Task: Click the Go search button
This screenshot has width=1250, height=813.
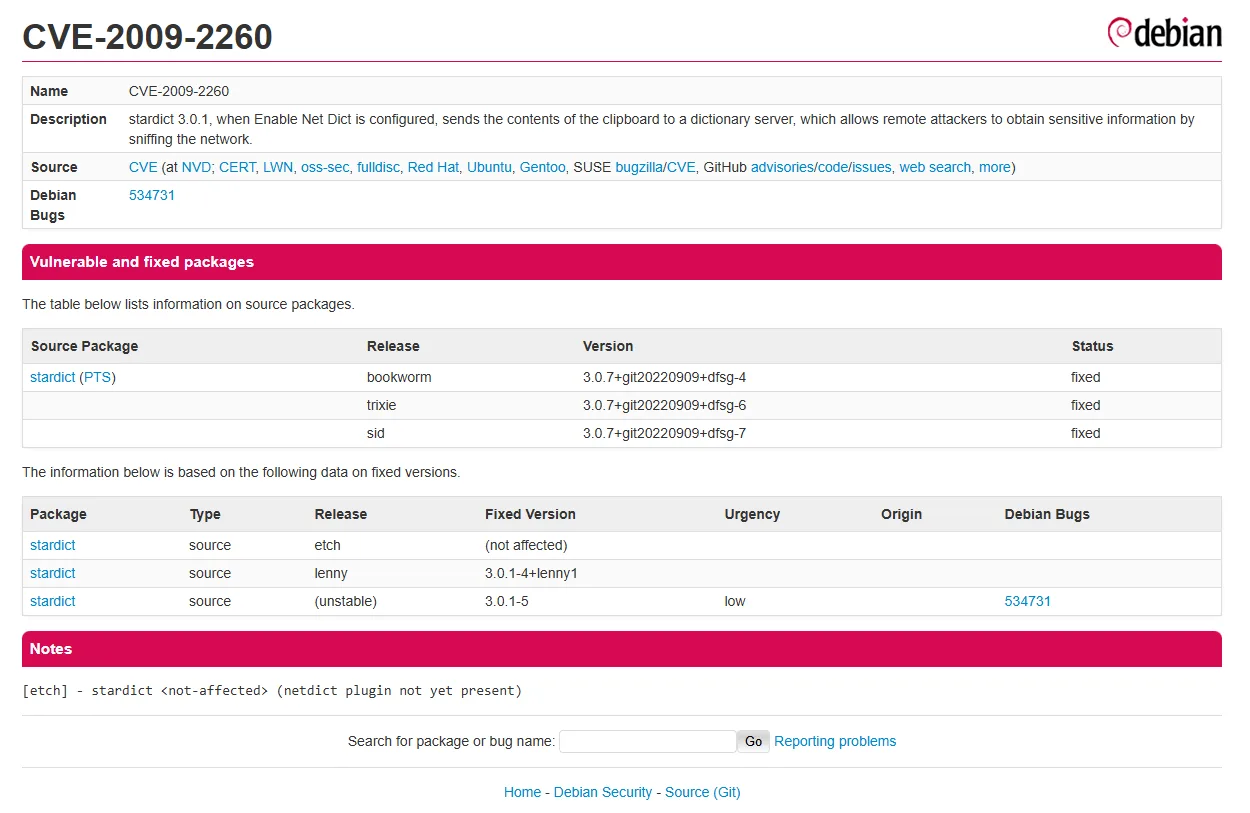Action: coord(753,741)
